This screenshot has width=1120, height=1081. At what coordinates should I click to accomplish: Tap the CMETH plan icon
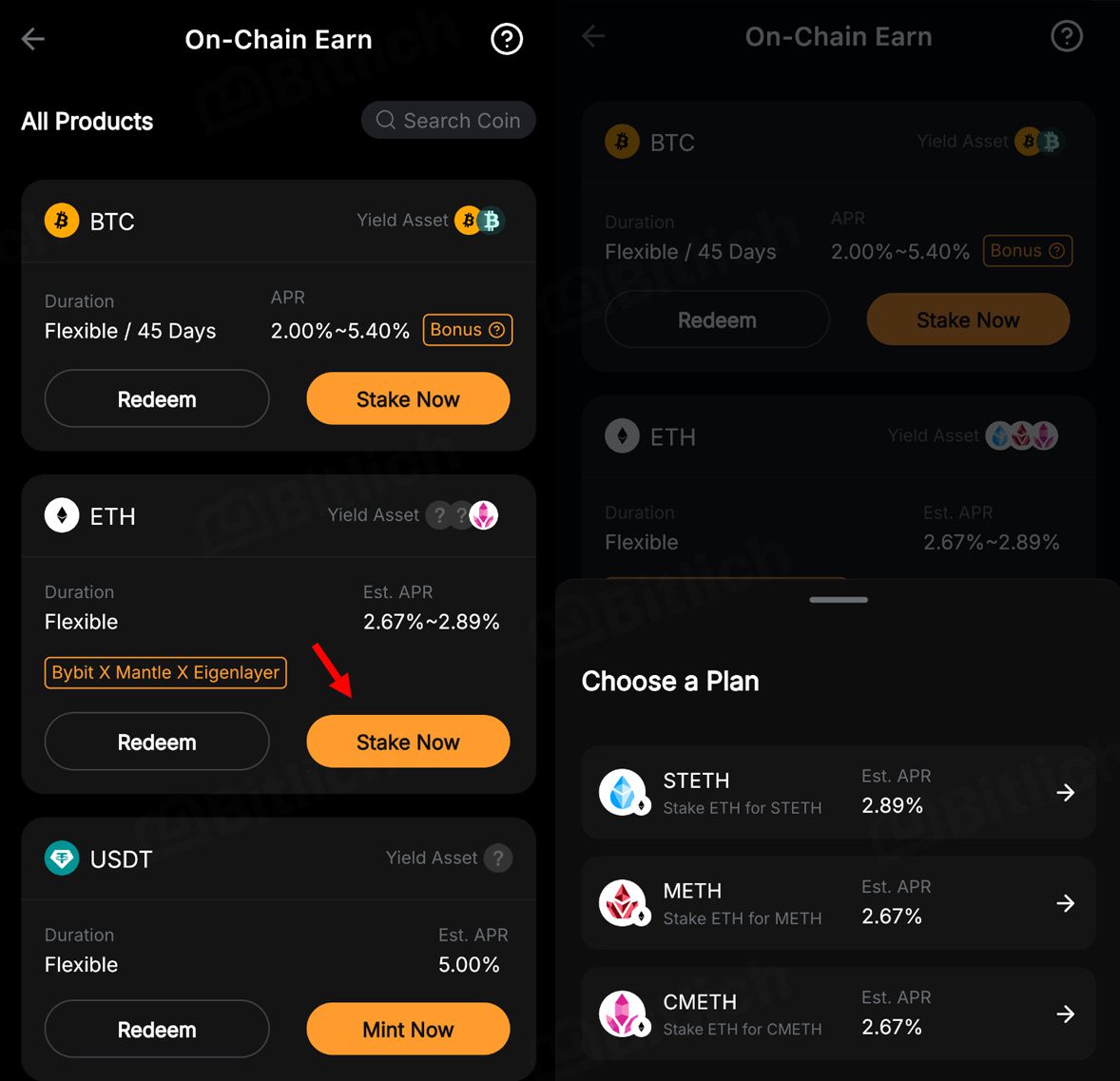point(623,1013)
